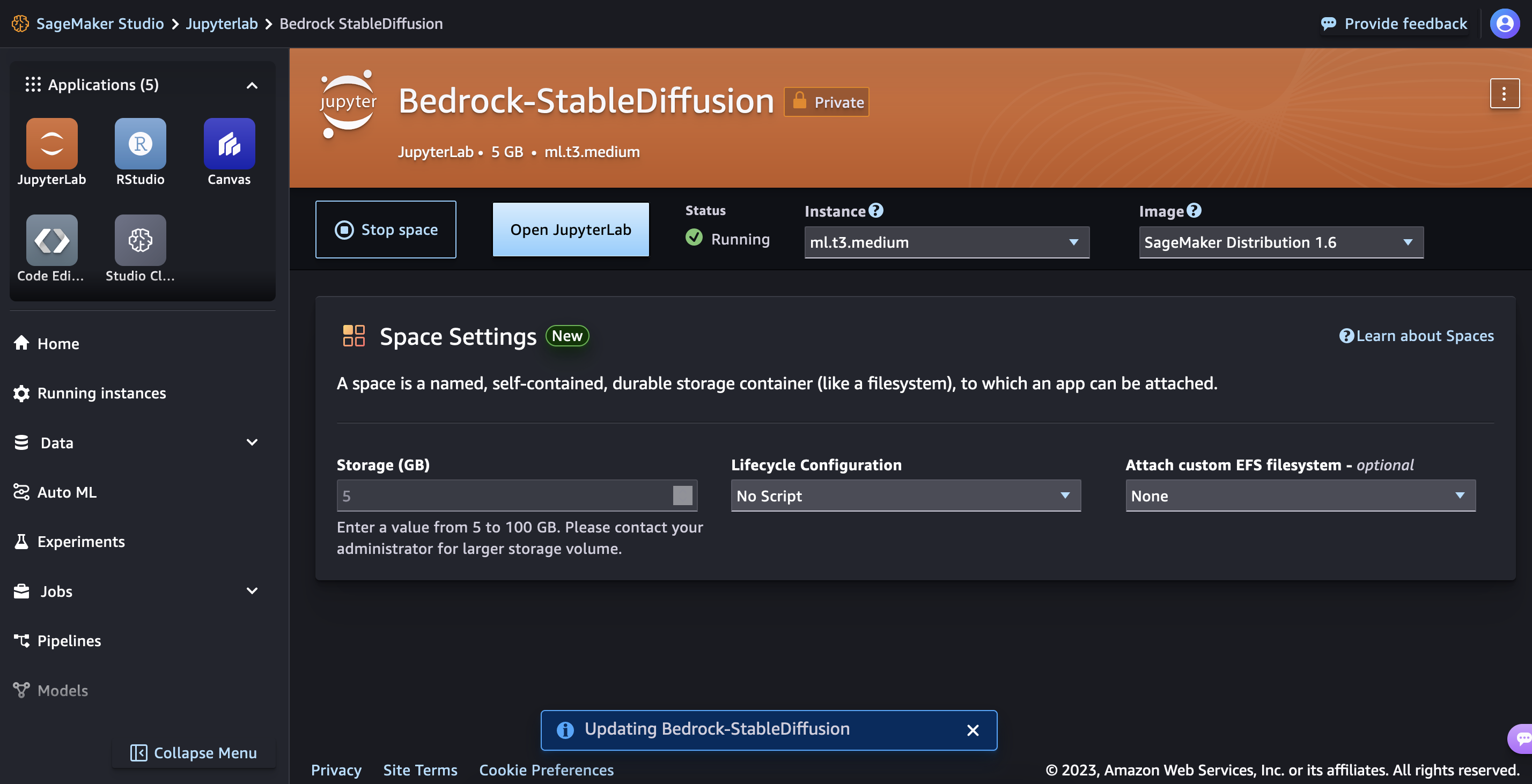Open the Canvas application icon
The image size is (1532, 784).
click(x=229, y=143)
